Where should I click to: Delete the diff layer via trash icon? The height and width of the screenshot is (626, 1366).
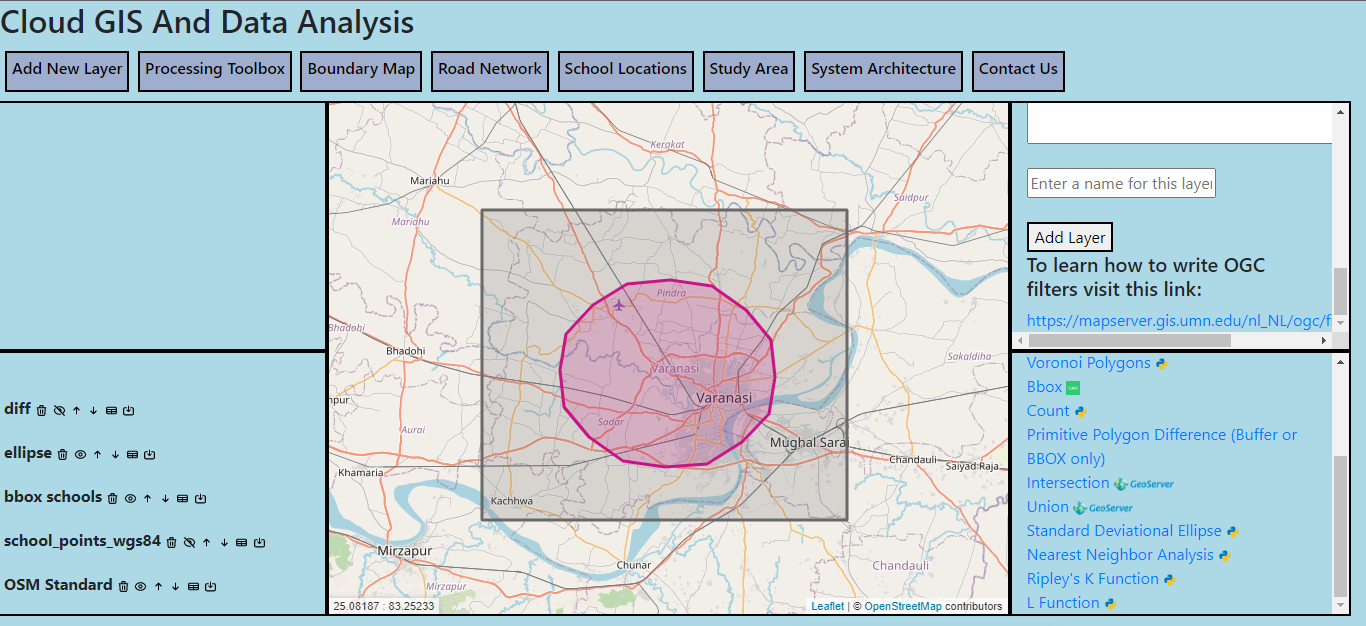coord(42,410)
